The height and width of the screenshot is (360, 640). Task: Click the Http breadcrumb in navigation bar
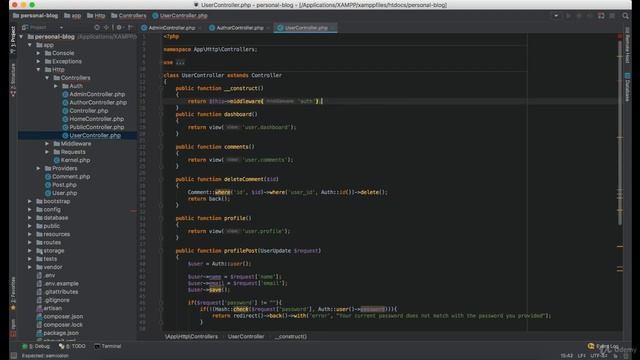click(96, 16)
